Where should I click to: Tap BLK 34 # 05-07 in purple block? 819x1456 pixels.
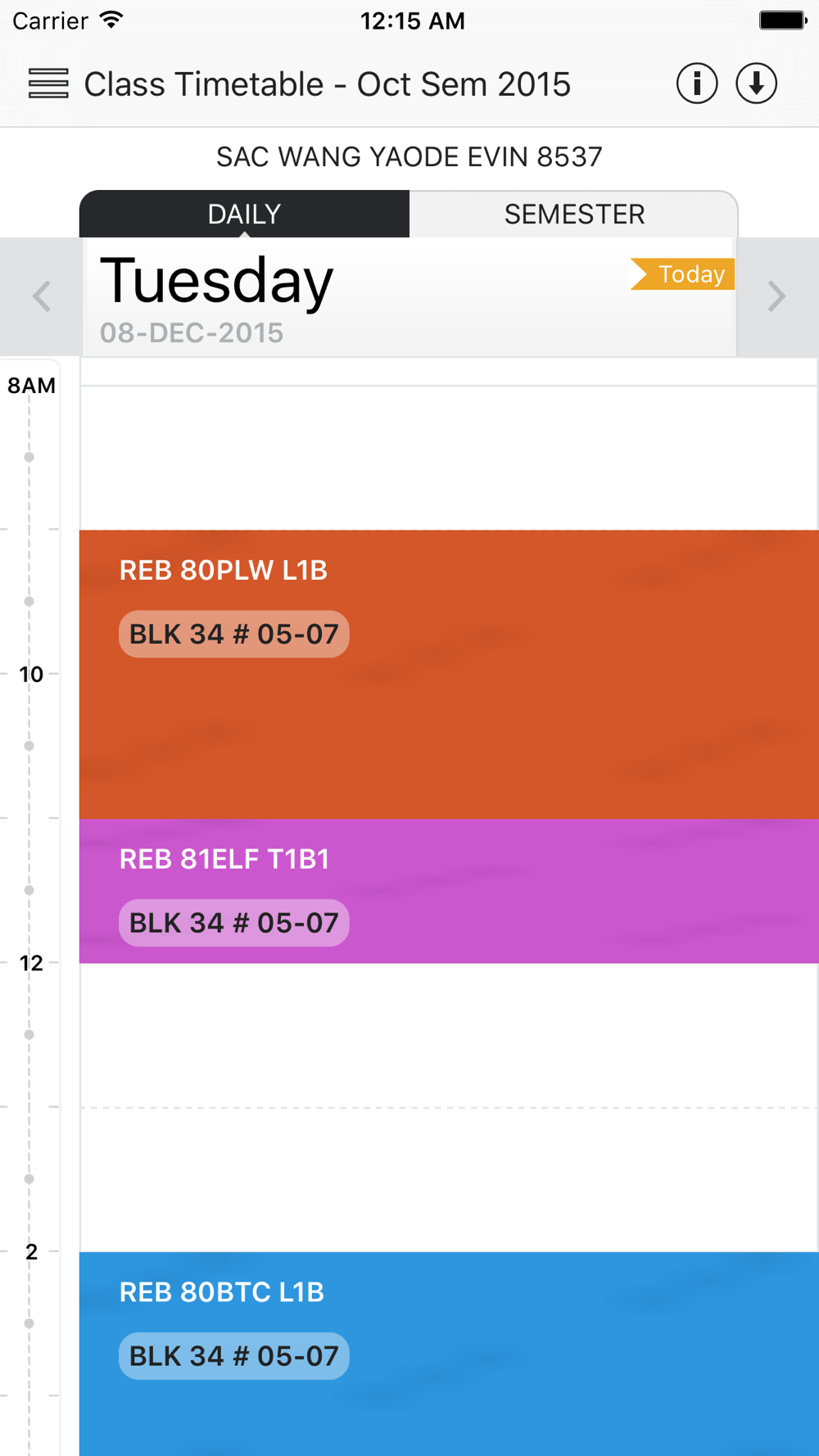tap(234, 923)
